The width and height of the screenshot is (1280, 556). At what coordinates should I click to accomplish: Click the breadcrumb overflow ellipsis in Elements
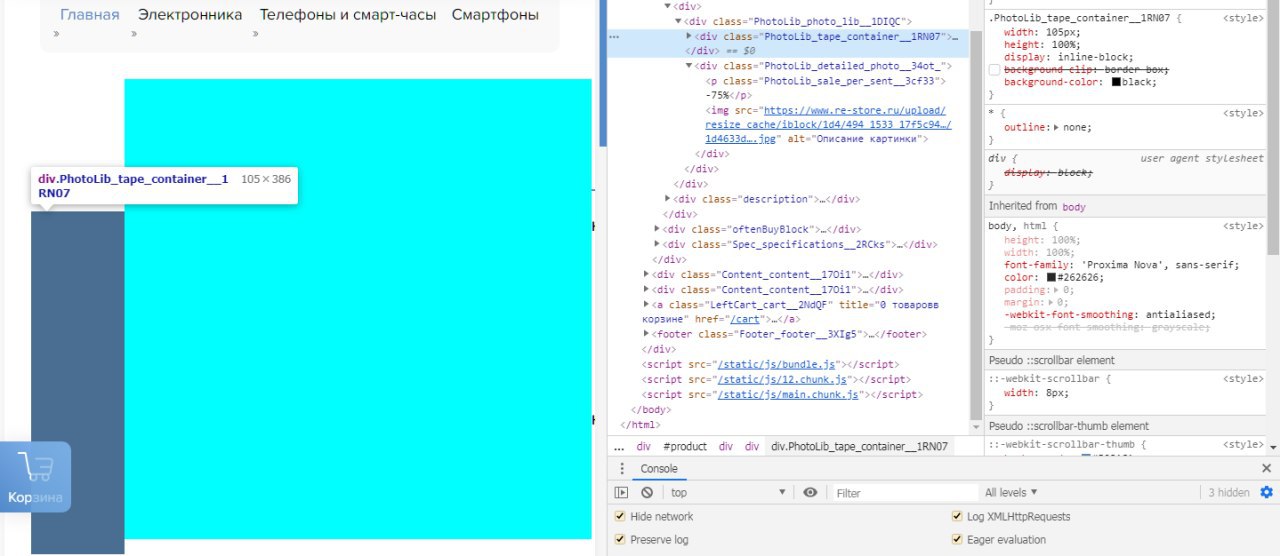coord(619,447)
